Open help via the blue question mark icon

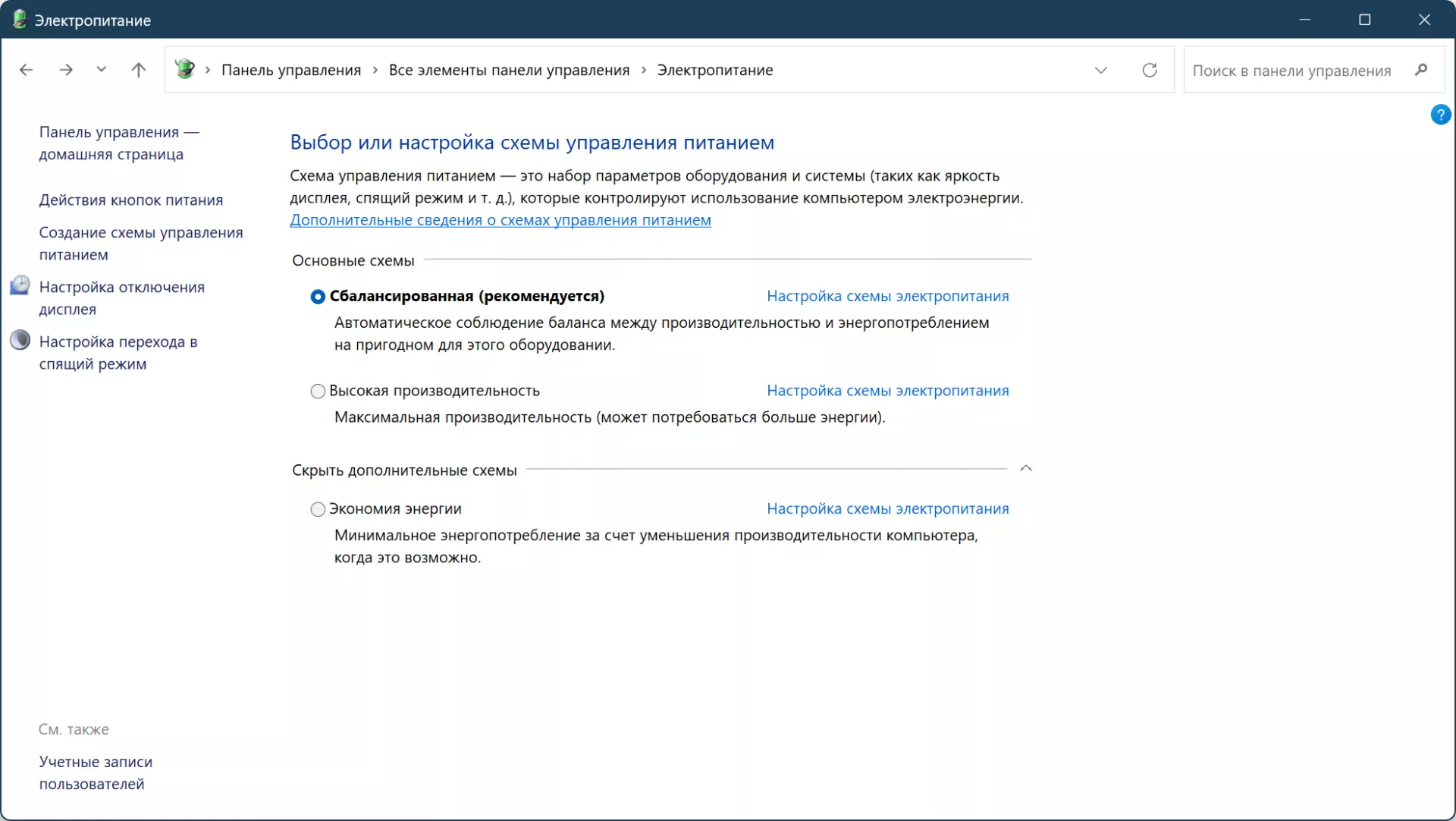1440,115
